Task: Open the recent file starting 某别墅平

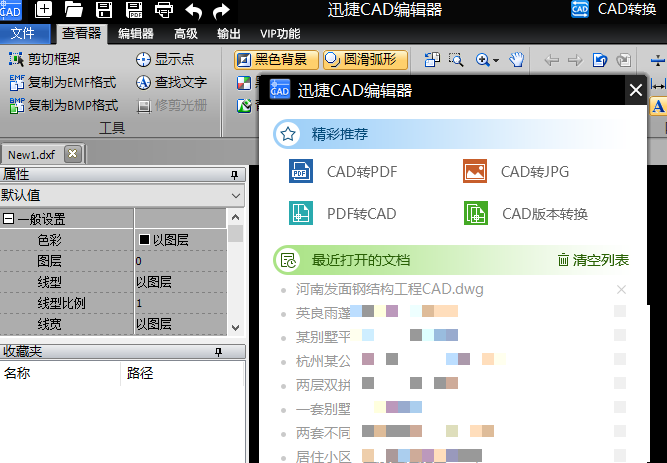Action: pyautogui.click(x=376, y=337)
